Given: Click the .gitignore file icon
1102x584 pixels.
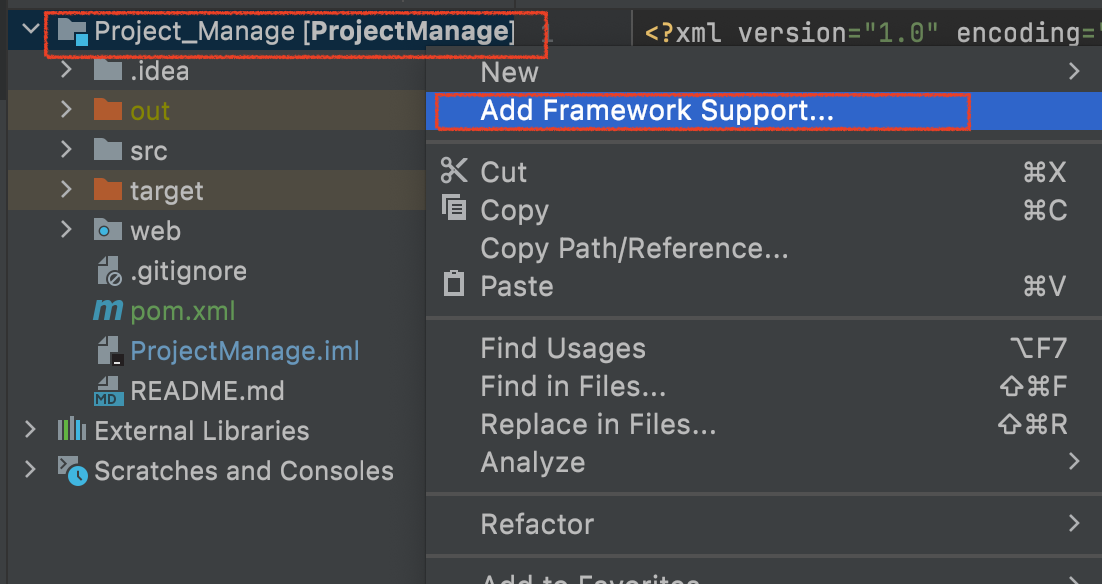Looking at the screenshot, I should tap(108, 271).
